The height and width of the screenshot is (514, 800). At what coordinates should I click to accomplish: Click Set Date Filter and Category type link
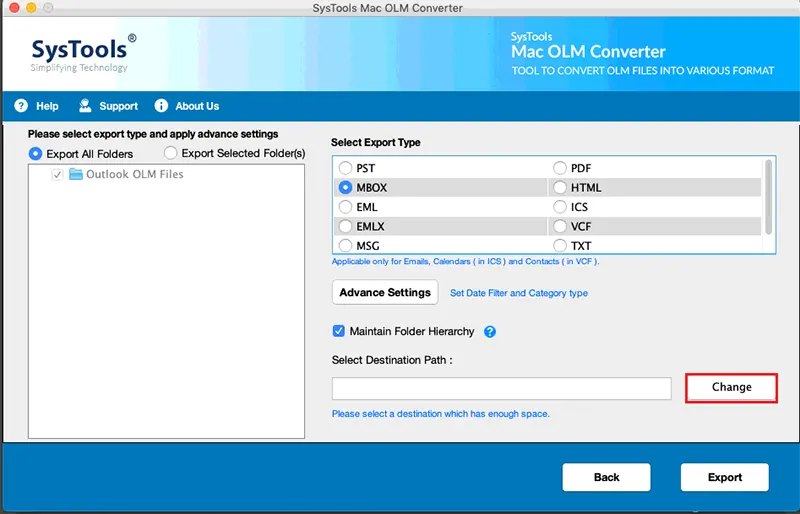pos(519,293)
